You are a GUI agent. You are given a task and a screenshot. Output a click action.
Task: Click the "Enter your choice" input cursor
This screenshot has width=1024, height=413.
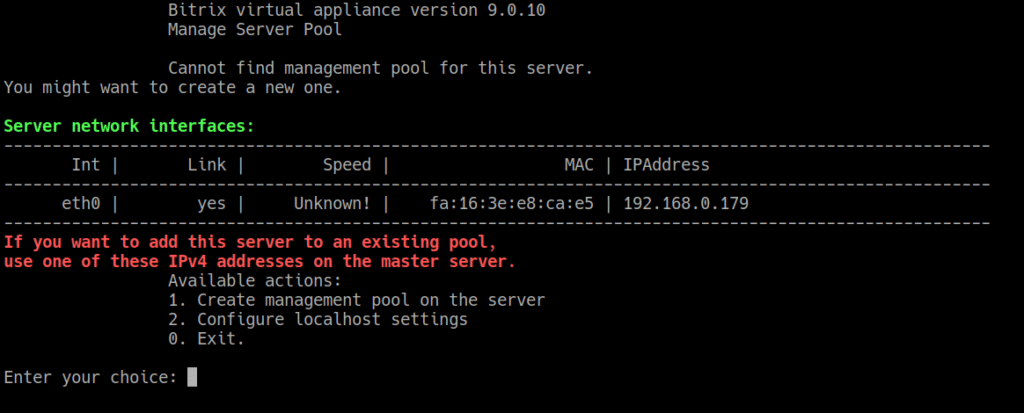(x=192, y=377)
